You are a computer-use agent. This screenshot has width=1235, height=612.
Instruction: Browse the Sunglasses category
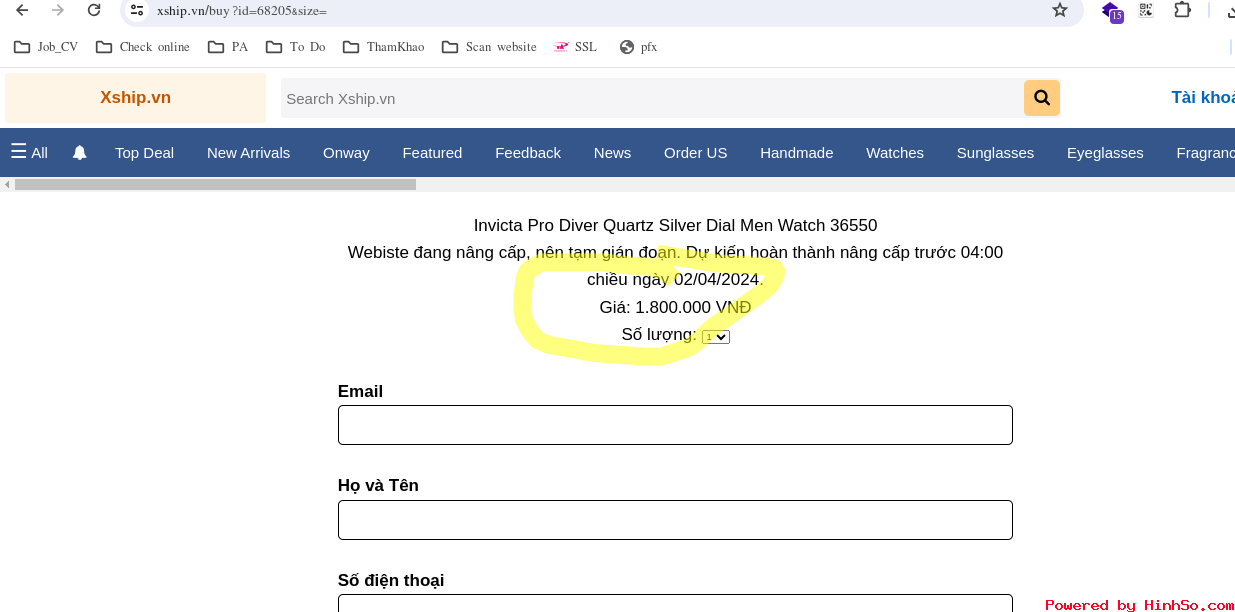point(995,153)
